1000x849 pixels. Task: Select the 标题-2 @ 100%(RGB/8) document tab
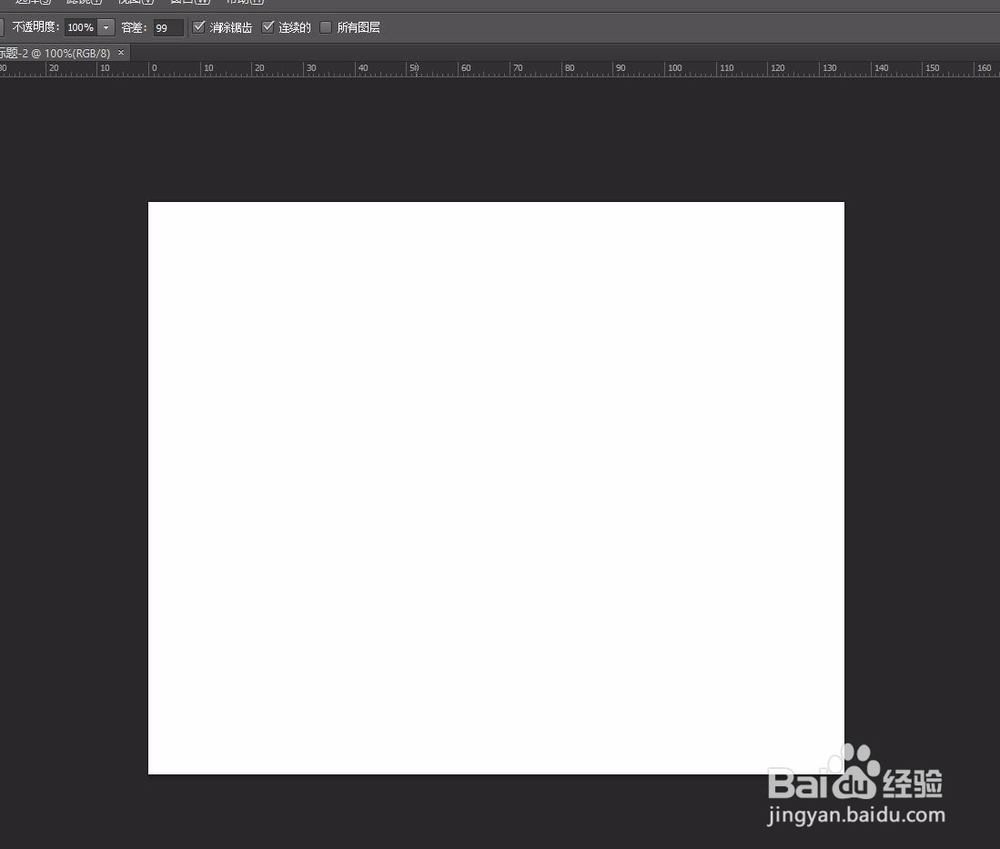(x=56, y=53)
